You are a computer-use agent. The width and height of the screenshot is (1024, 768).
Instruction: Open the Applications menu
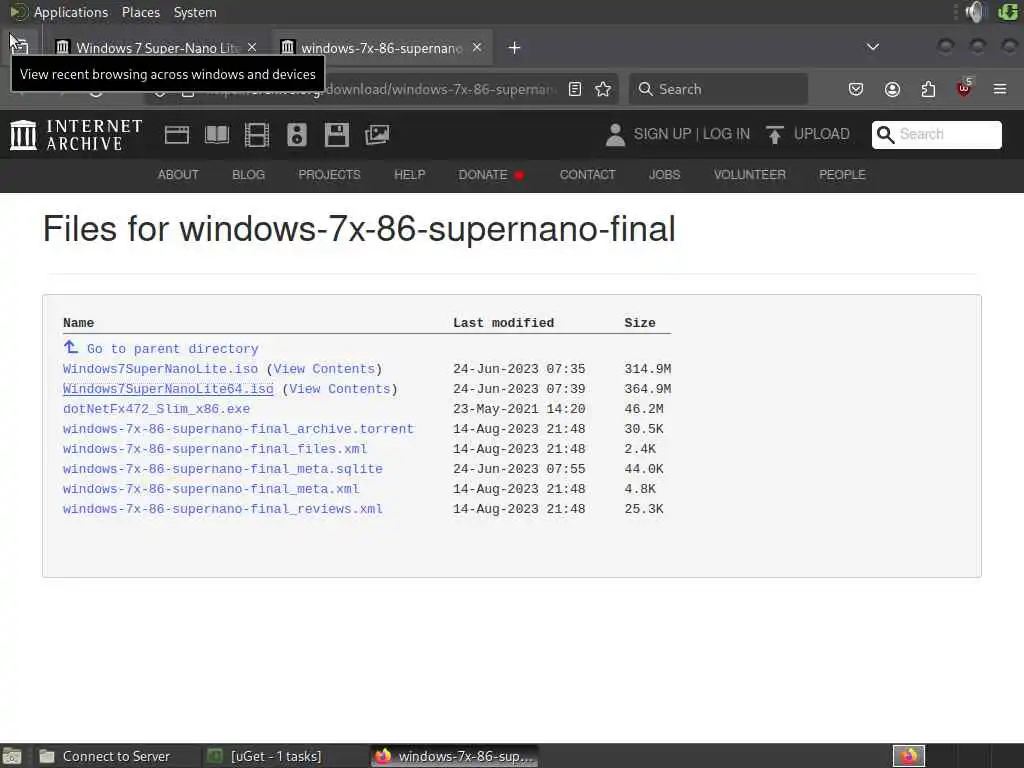point(71,12)
